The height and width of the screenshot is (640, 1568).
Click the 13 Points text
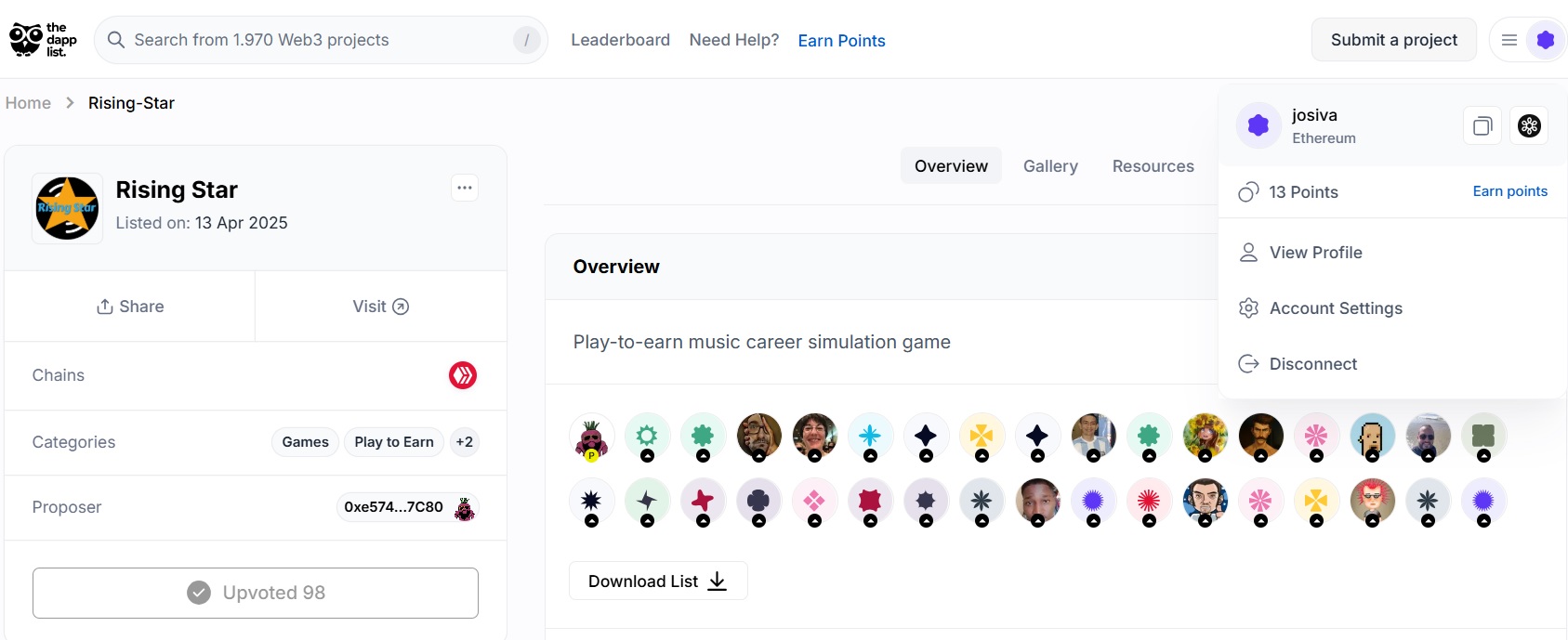pyautogui.click(x=1303, y=192)
